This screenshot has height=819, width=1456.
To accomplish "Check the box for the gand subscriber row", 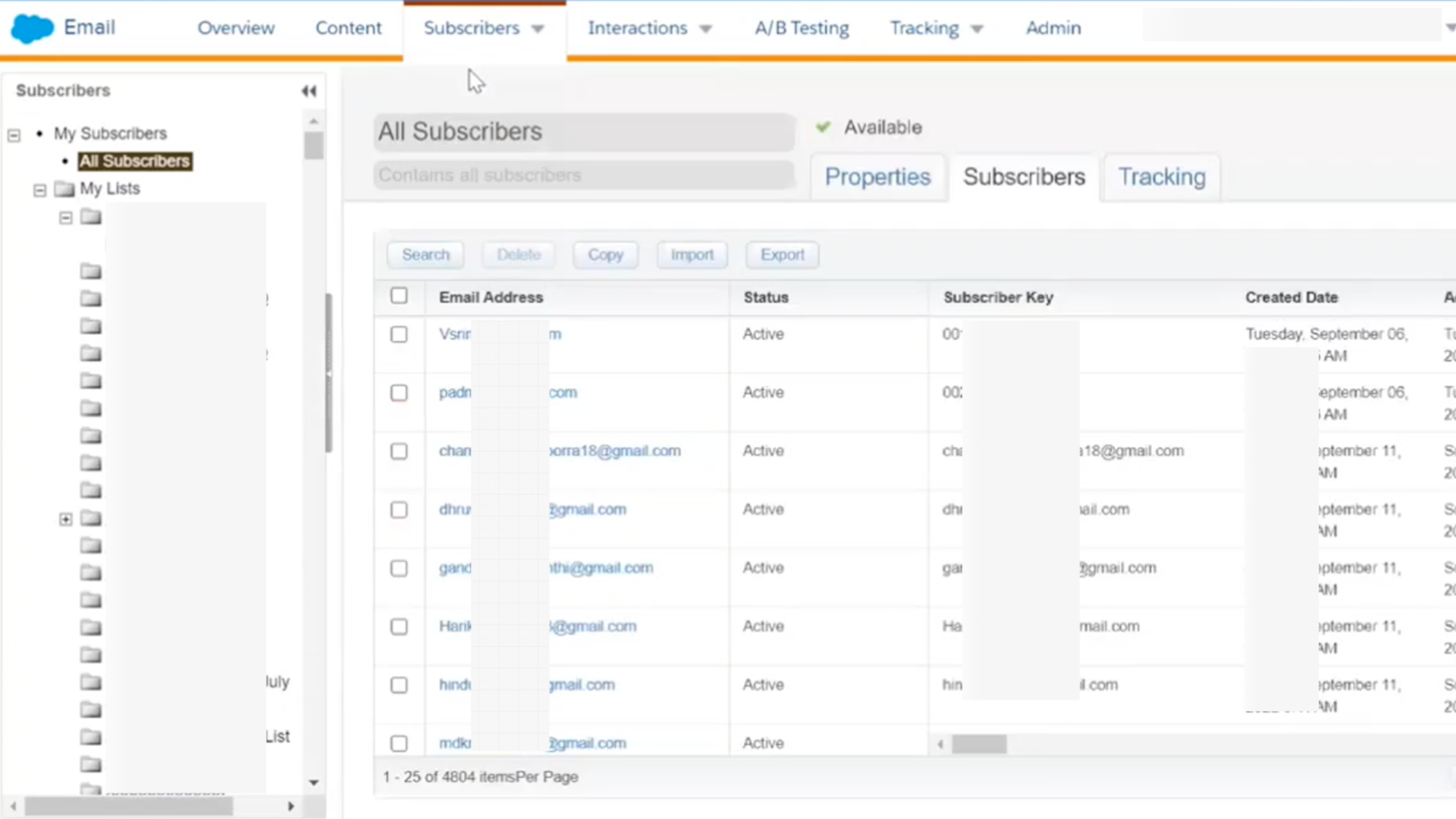I will coord(399,568).
